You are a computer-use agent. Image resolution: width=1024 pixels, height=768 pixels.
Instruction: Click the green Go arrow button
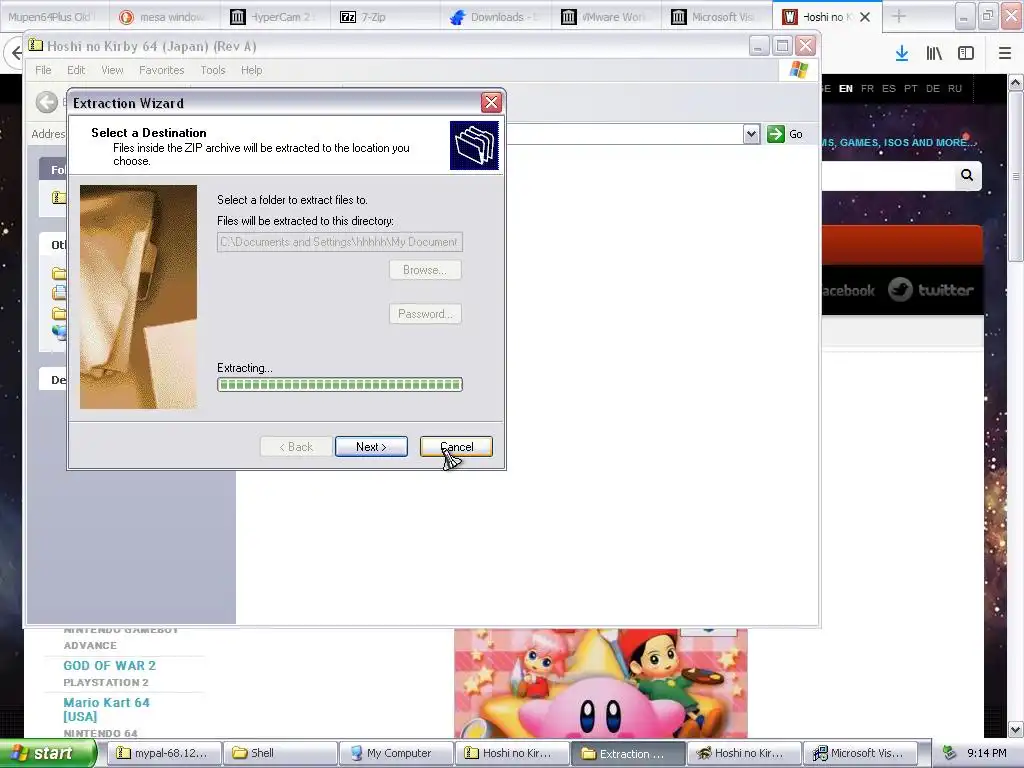pyautogui.click(x=776, y=134)
